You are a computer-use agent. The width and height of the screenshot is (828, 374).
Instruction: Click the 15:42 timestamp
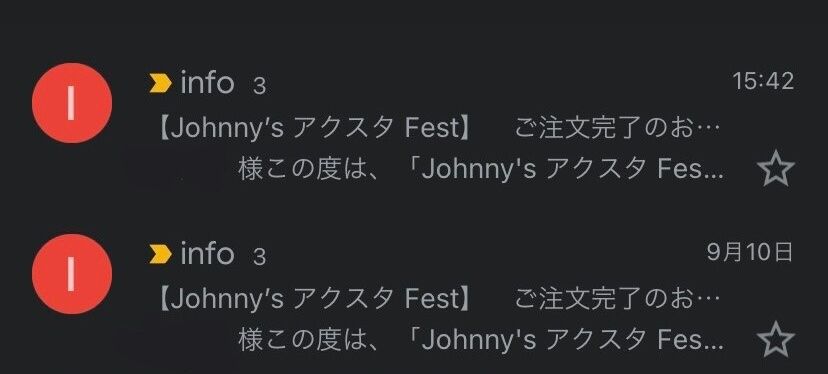coord(763,81)
